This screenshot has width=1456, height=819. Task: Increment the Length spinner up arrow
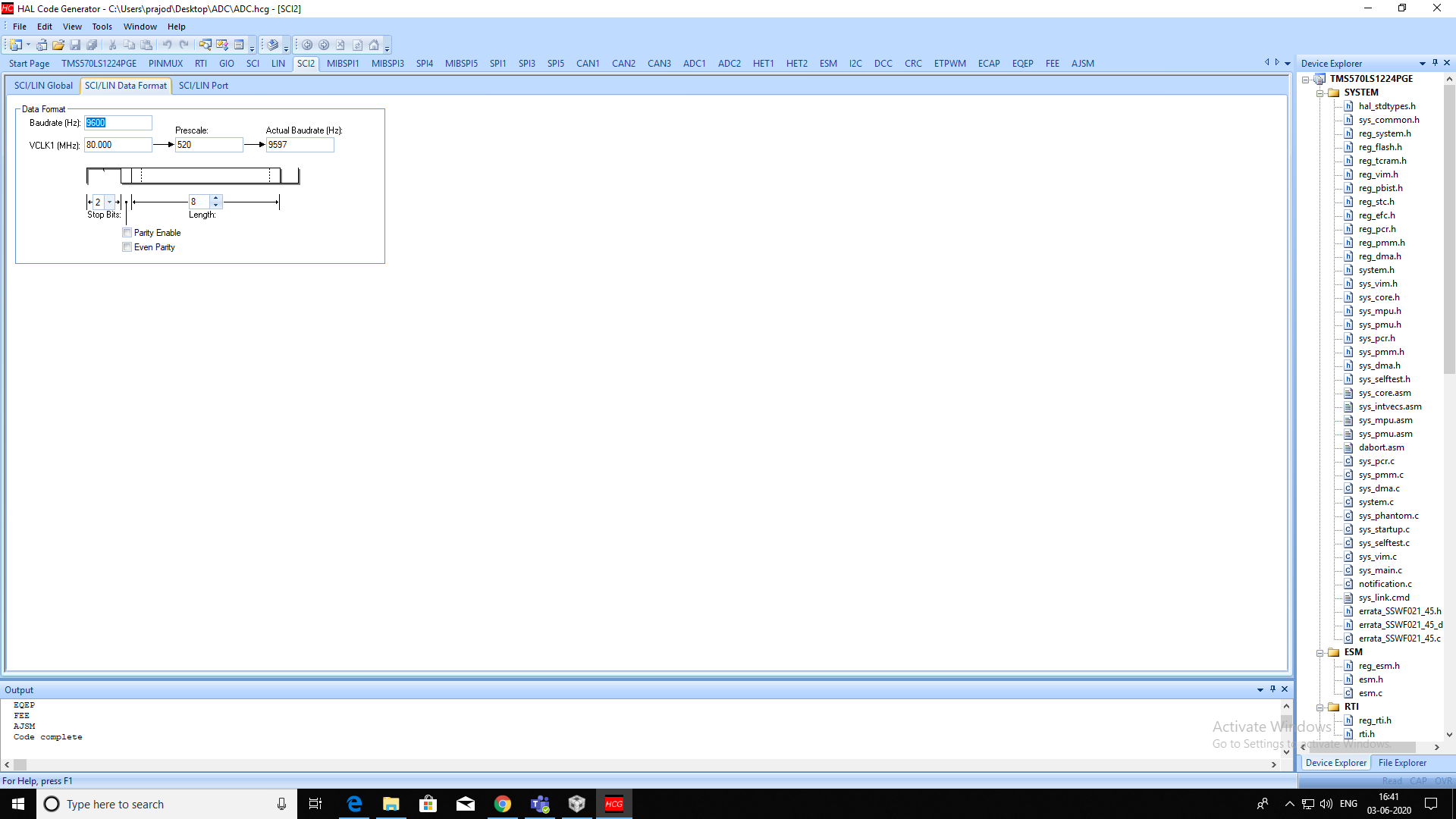[216, 199]
